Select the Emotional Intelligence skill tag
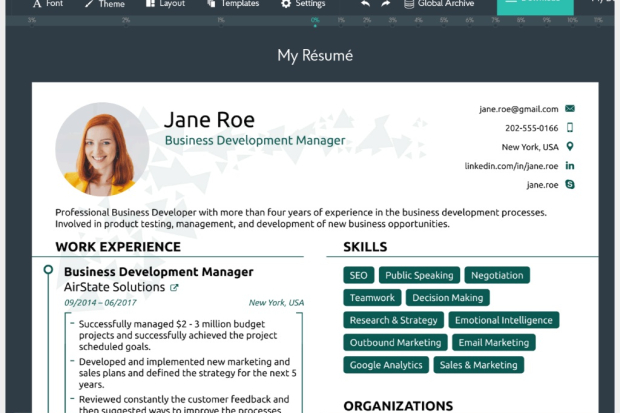 coord(503,320)
